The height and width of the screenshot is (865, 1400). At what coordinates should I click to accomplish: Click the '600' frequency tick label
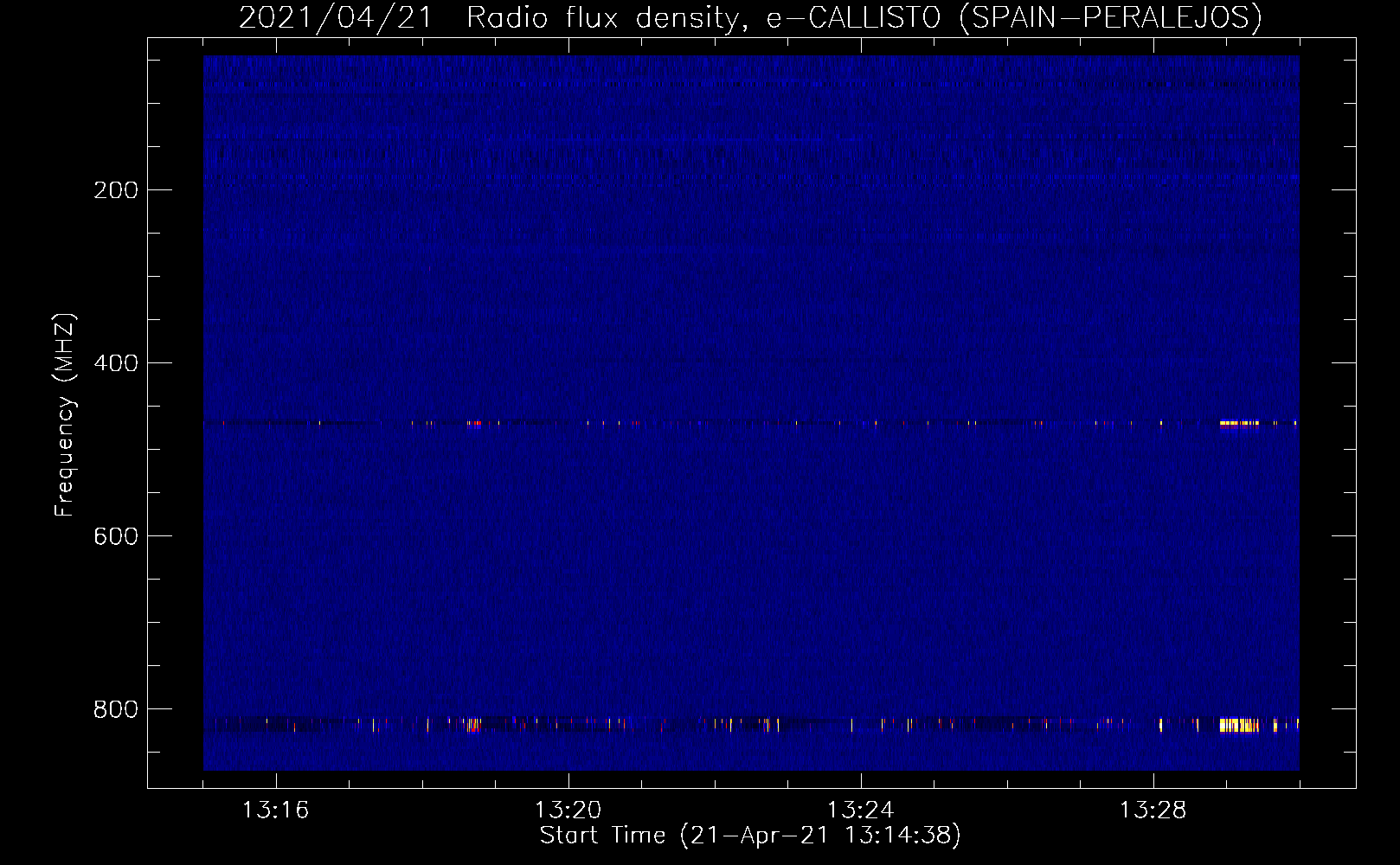(x=116, y=536)
